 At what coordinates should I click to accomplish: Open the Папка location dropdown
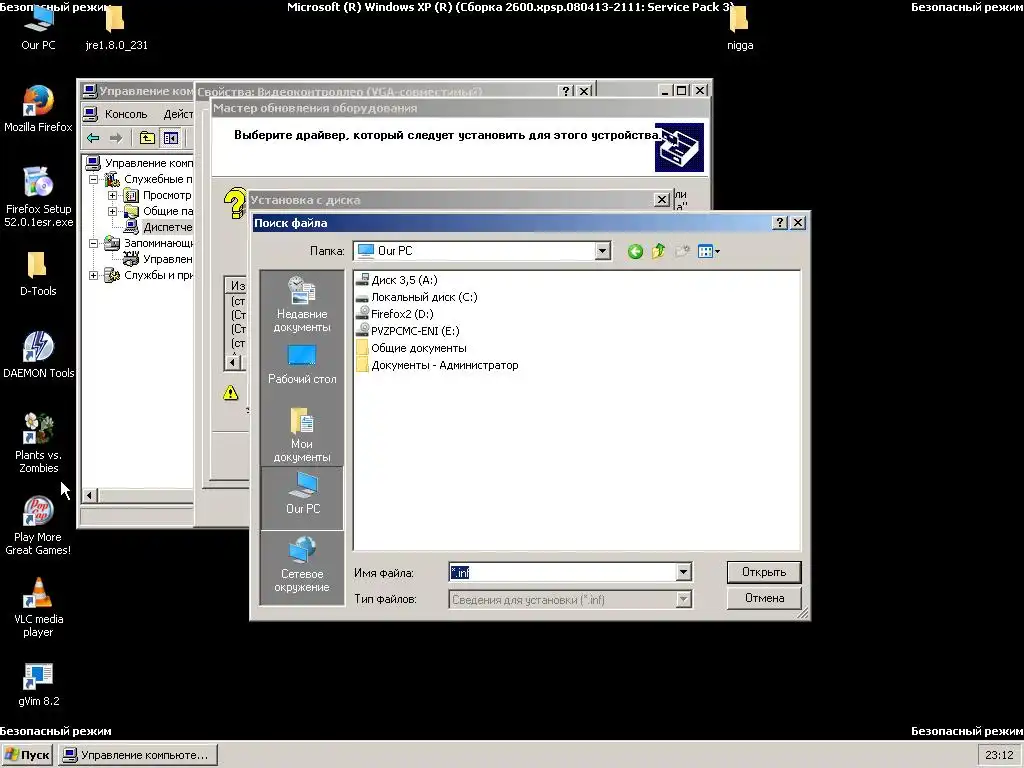coord(602,251)
